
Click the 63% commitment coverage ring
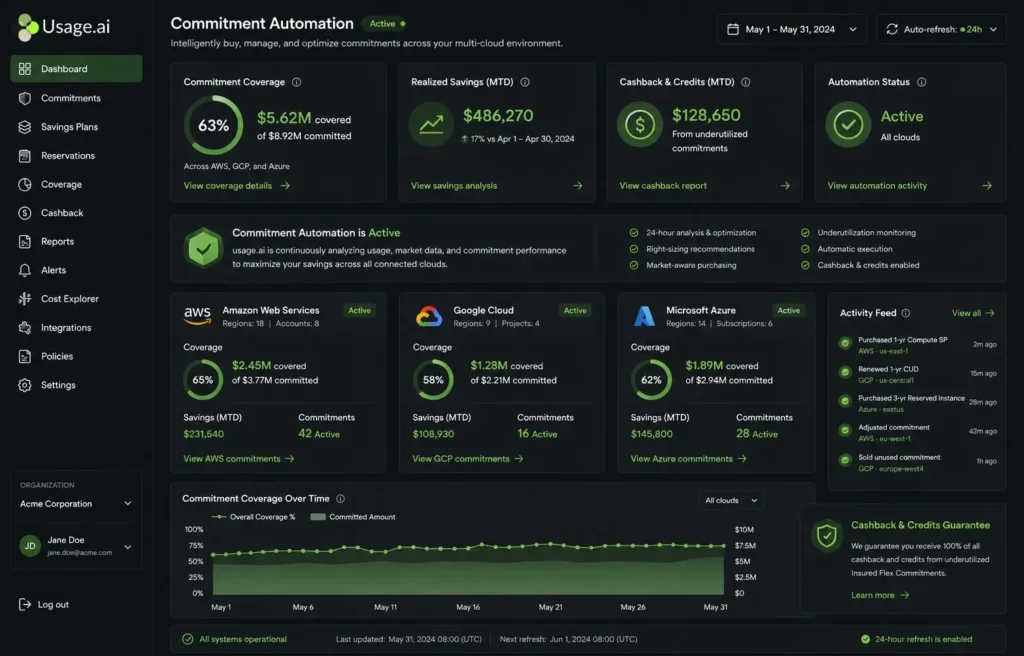coord(214,125)
